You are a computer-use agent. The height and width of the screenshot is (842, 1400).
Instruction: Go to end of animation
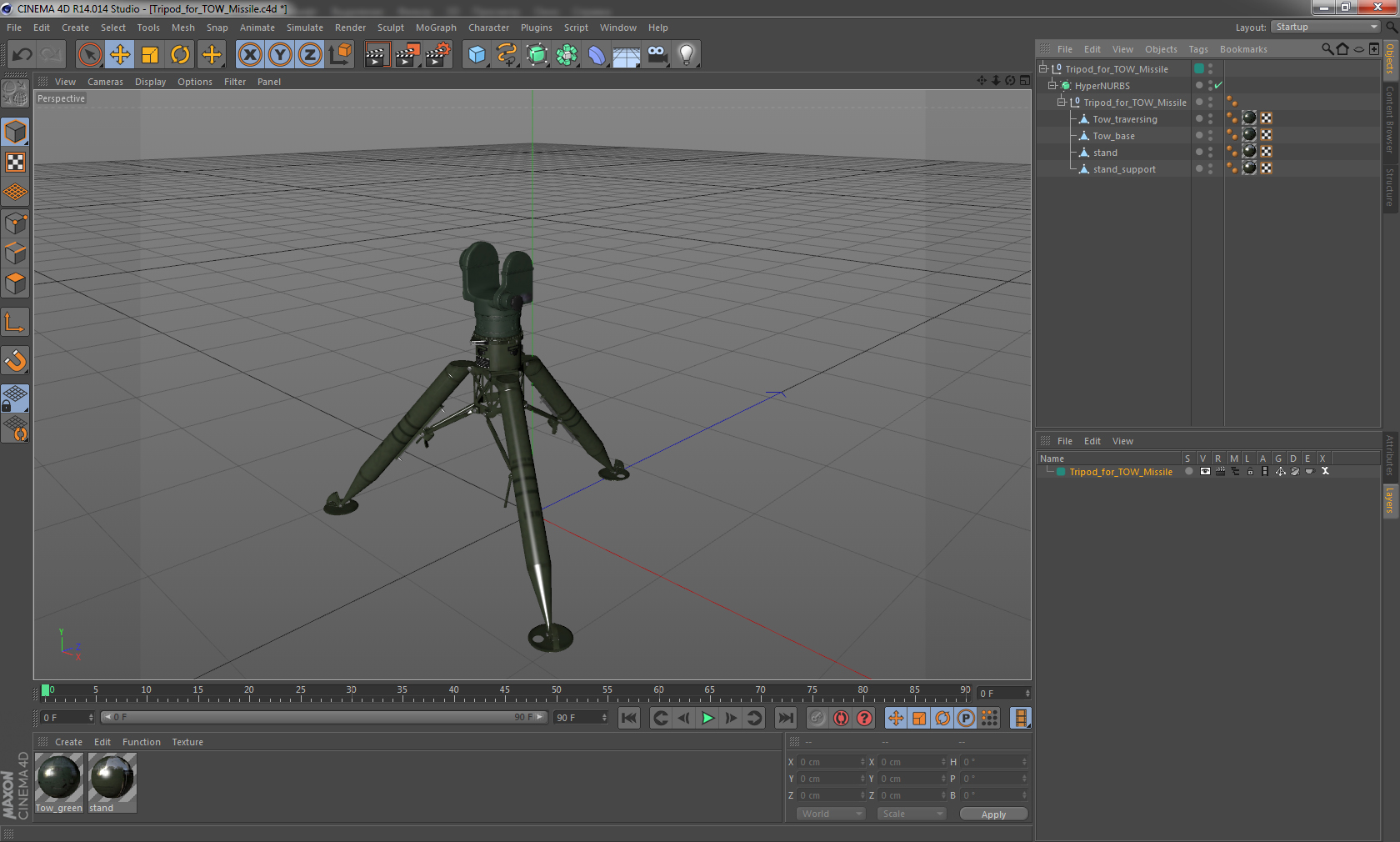coord(785,718)
